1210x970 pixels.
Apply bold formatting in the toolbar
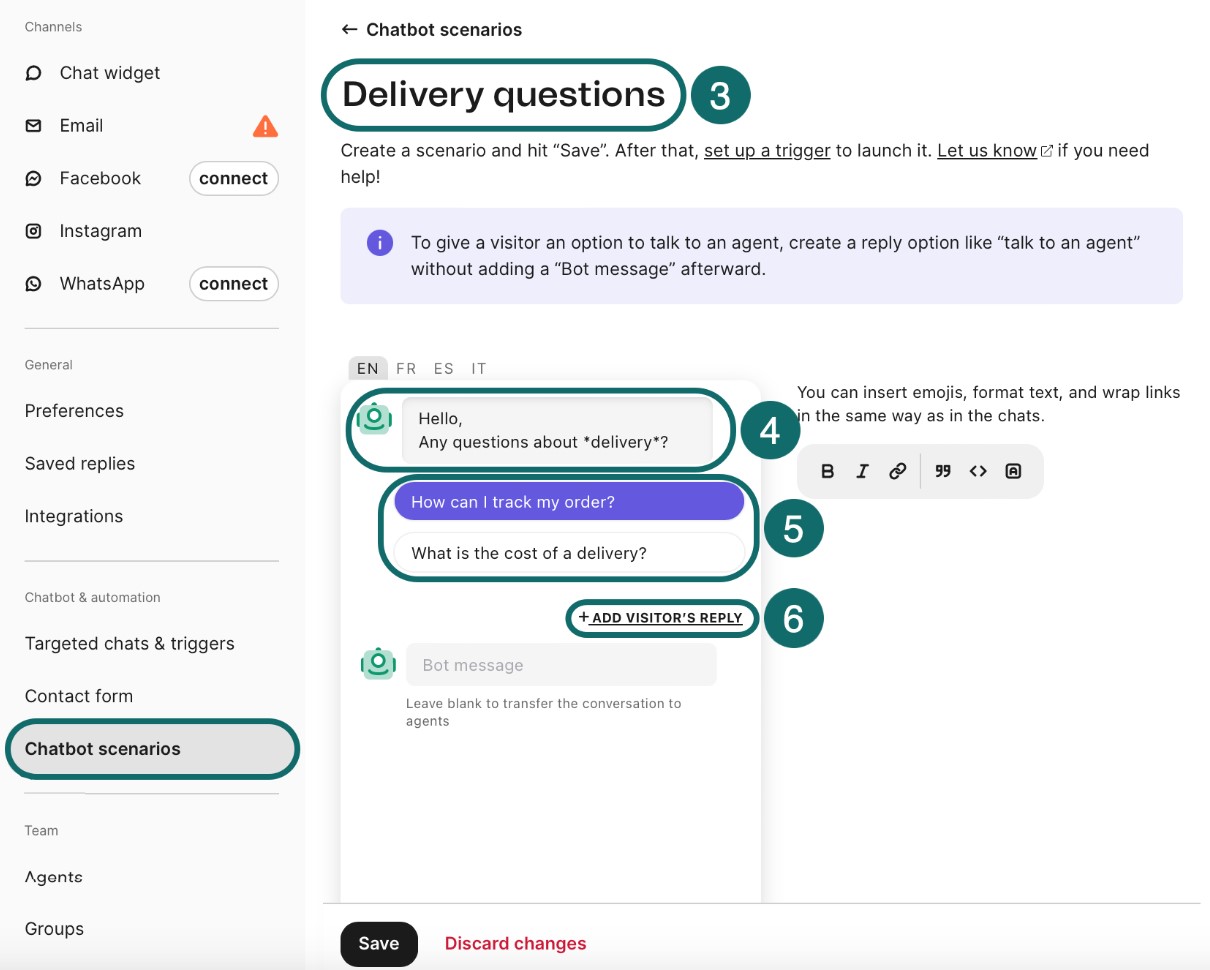pos(827,471)
